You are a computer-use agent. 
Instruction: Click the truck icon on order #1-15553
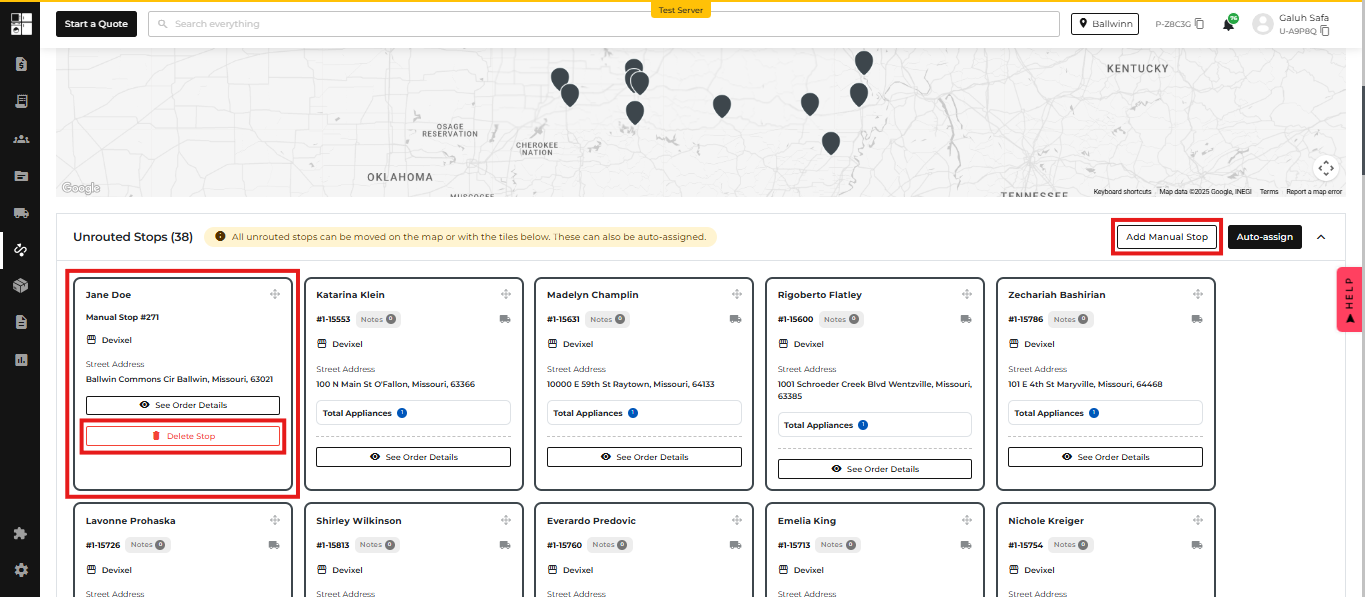[x=505, y=319]
